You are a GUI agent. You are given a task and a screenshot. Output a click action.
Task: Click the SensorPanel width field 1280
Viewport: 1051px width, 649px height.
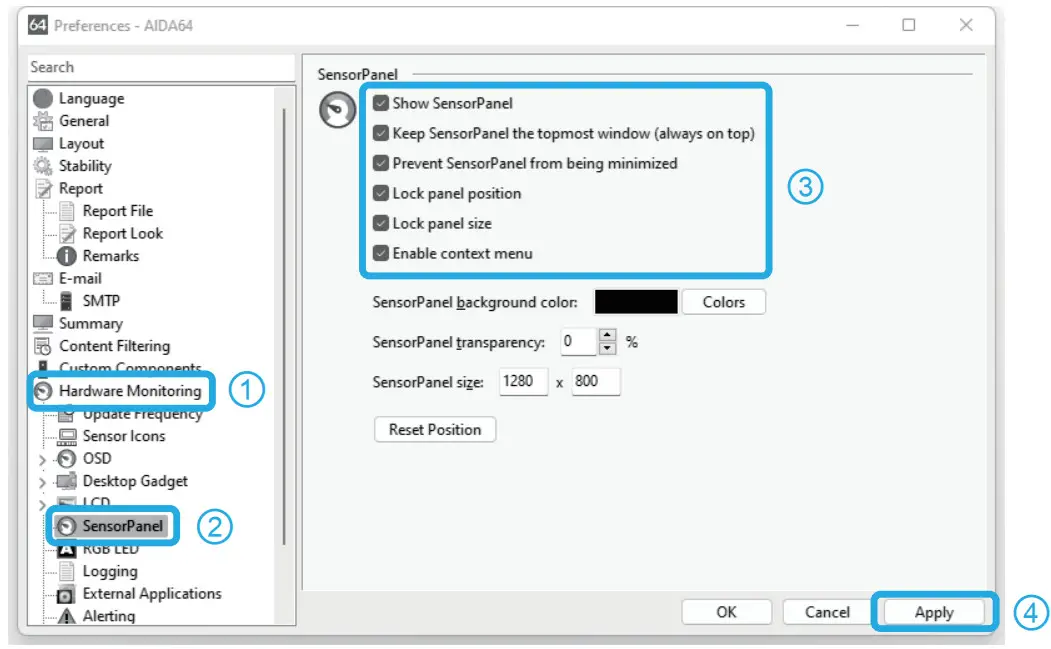pos(523,381)
